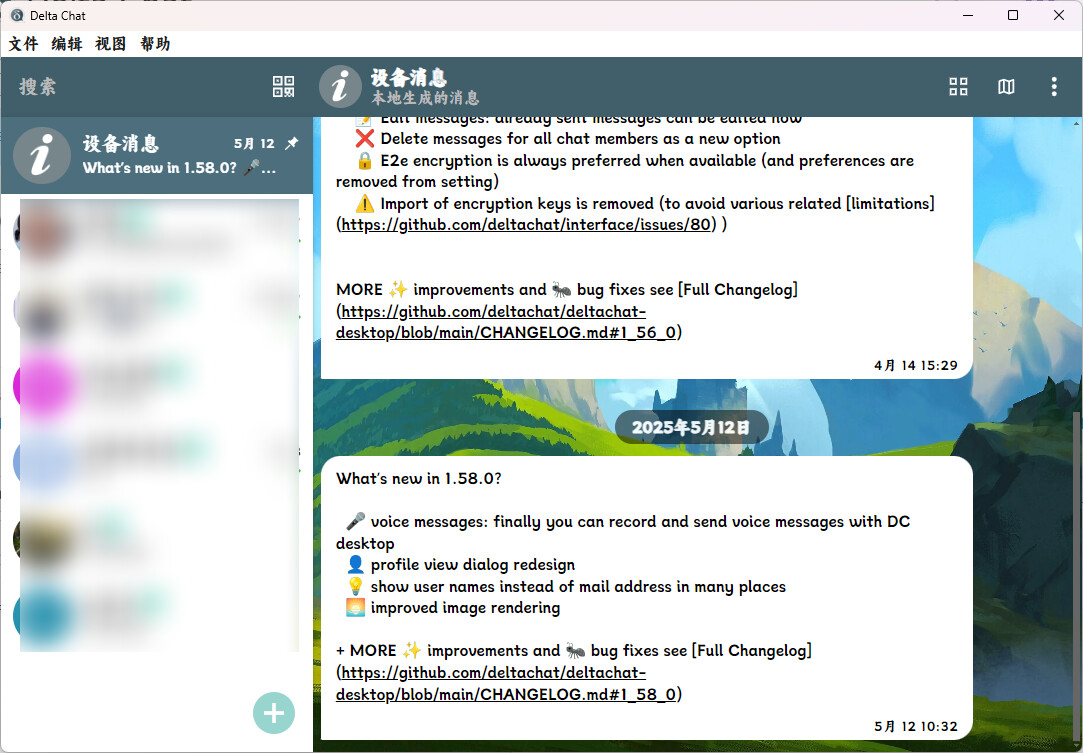Open the 帮助 menu
Image resolution: width=1083 pixels, height=753 pixels.
[x=155, y=44]
